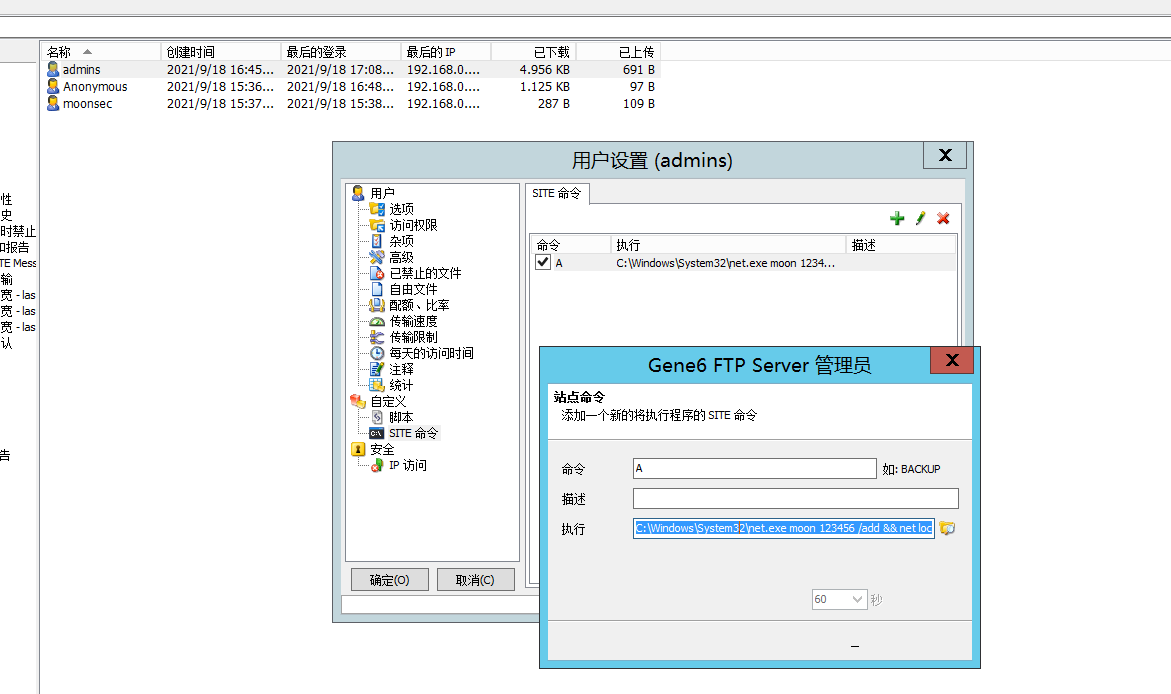Click the 执行 path input field
The height and width of the screenshot is (694, 1171).
pyautogui.click(x=783, y=528)
